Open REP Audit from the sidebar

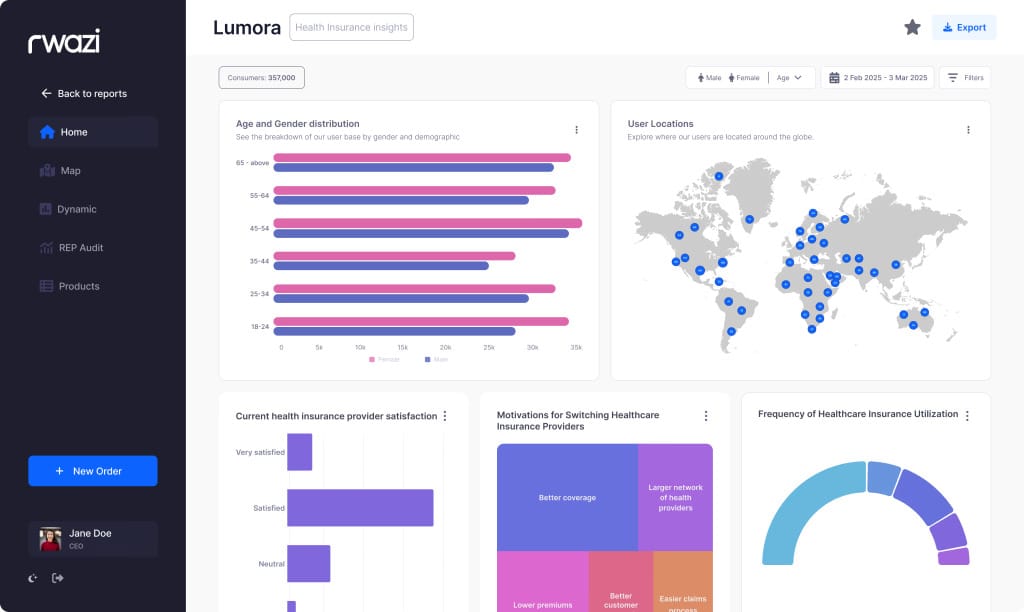[x=80, y=248]
